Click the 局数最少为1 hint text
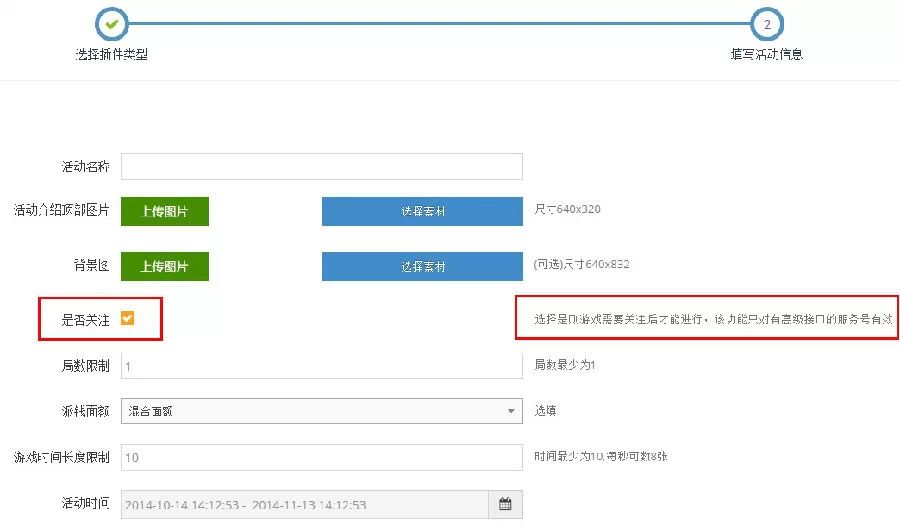The width and height of the screenshot is (900, 529). tap(565, 364)
